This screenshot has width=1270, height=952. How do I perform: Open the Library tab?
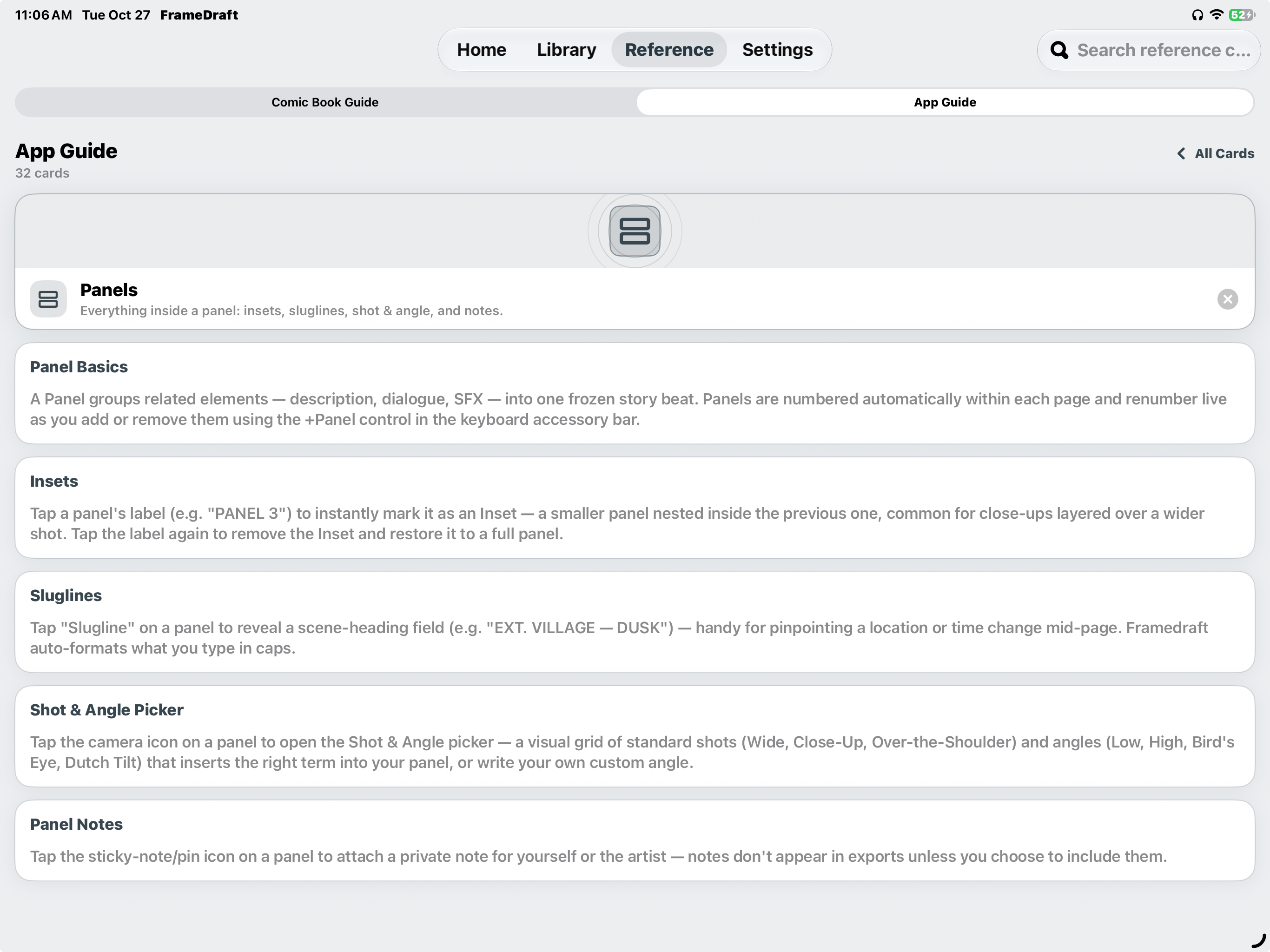tap(566, 50)
